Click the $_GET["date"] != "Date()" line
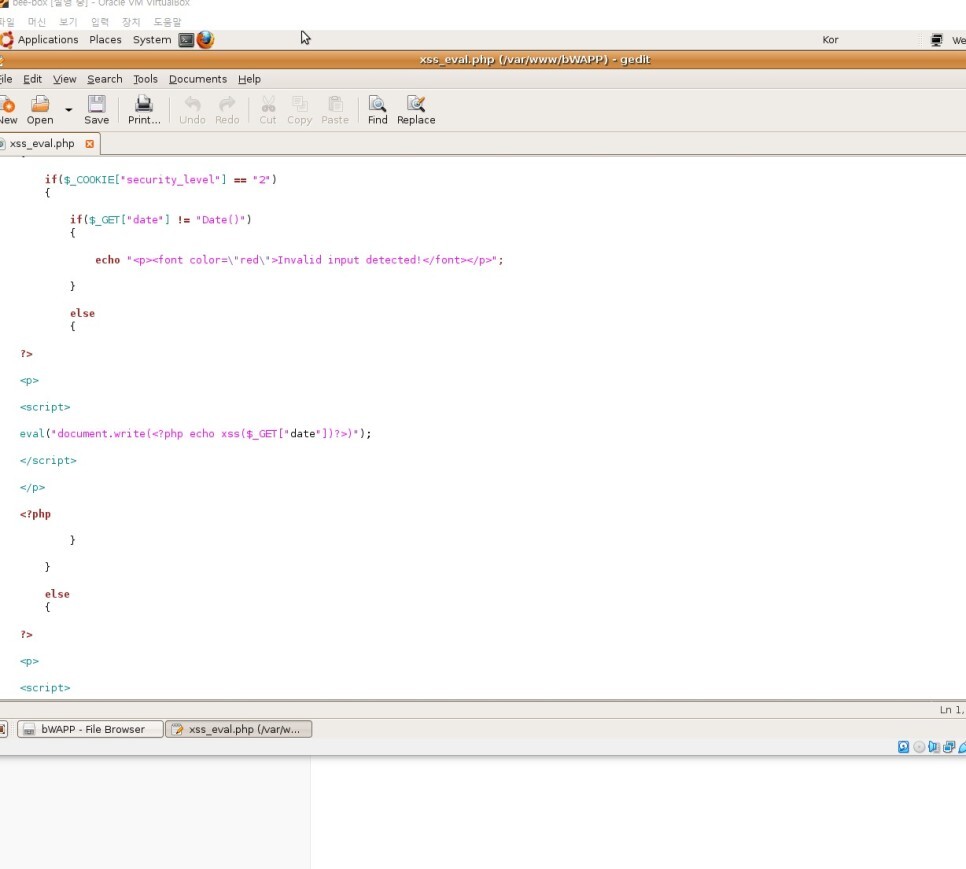This screenshot has height=869, width=966. click(x=160, y=219)
